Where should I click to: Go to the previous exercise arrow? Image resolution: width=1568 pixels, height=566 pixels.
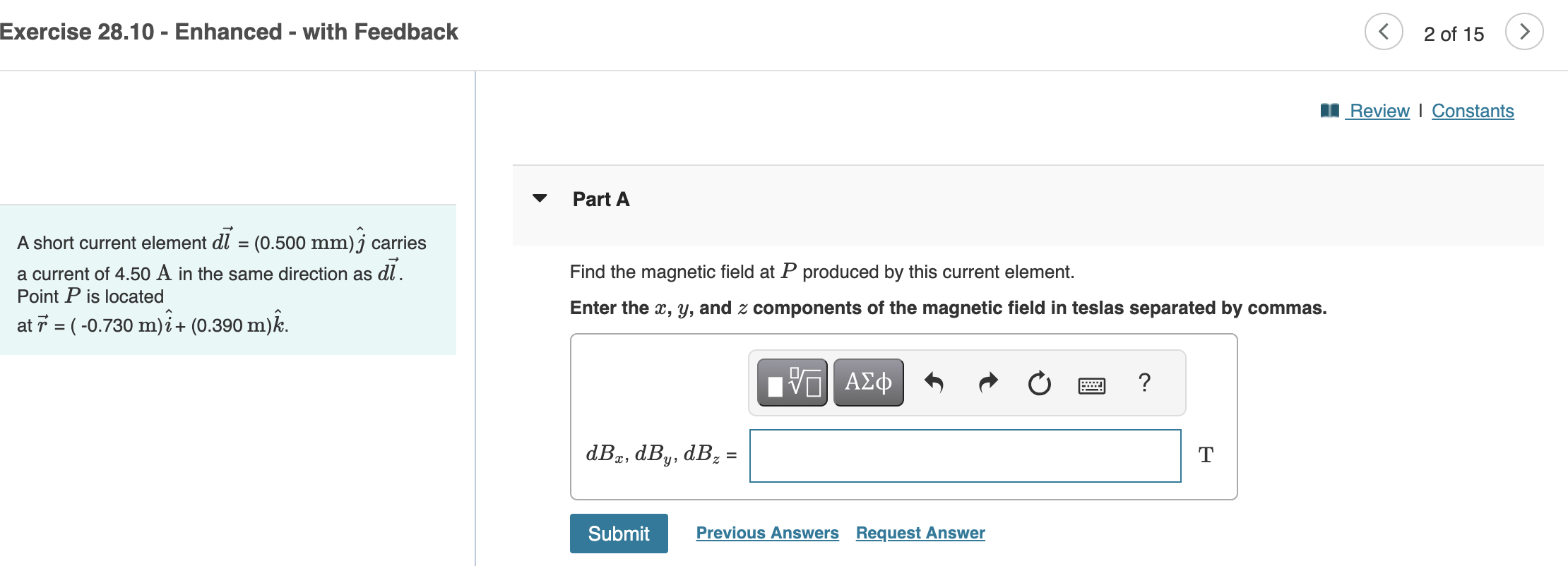pos(1384,32)
